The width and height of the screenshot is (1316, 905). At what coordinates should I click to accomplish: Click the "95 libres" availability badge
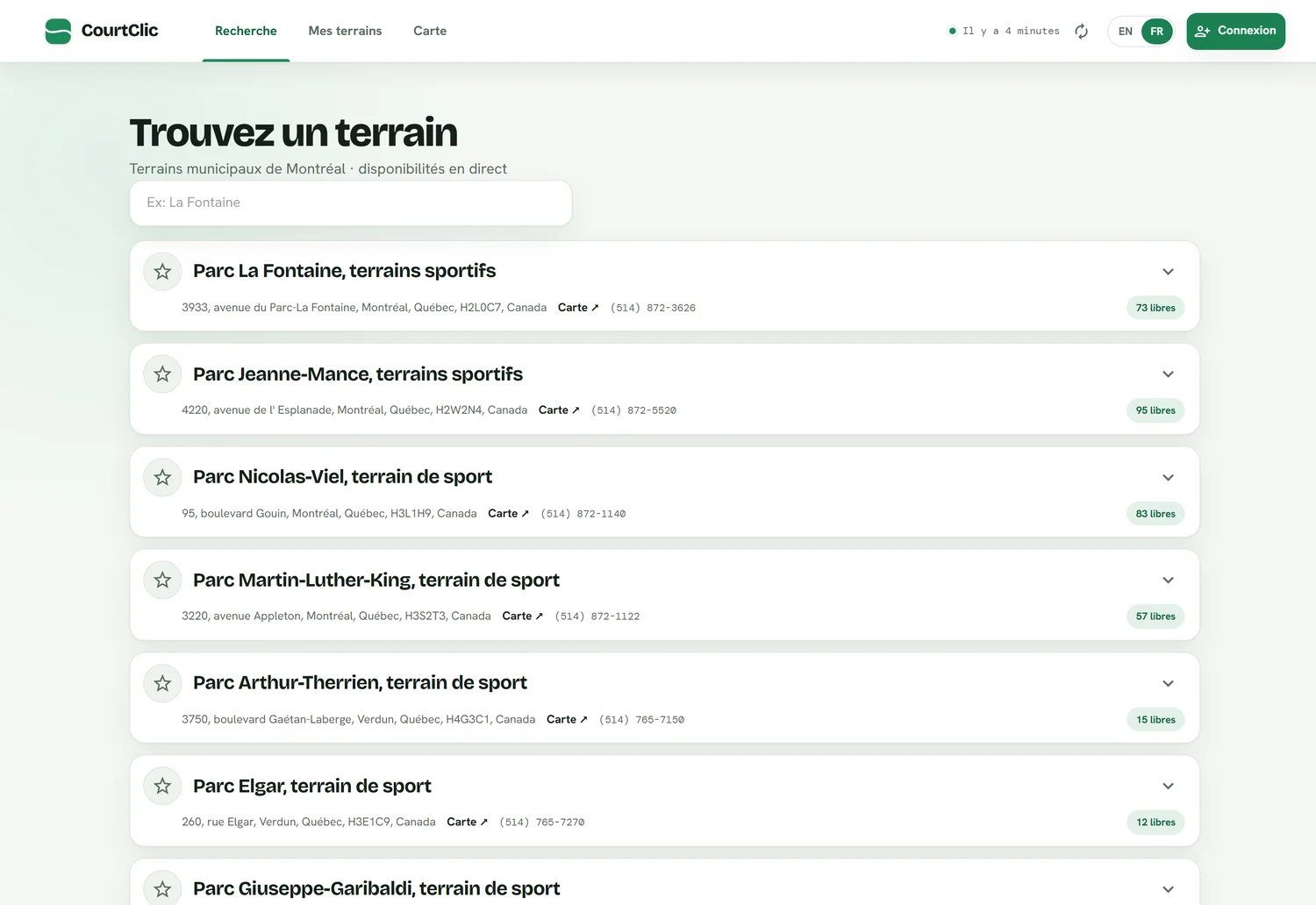point(1155,410)
